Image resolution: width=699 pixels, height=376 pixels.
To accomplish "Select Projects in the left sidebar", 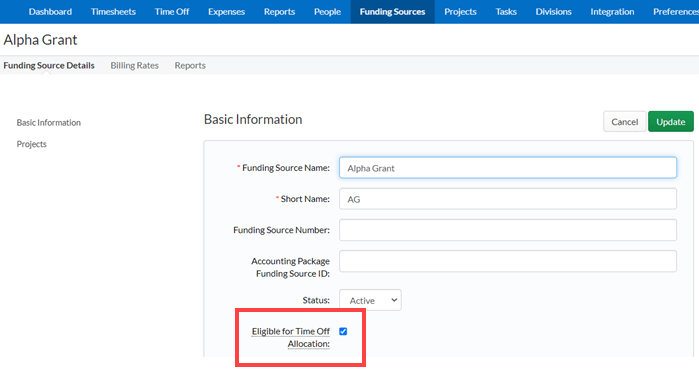I will coord(31,144).
